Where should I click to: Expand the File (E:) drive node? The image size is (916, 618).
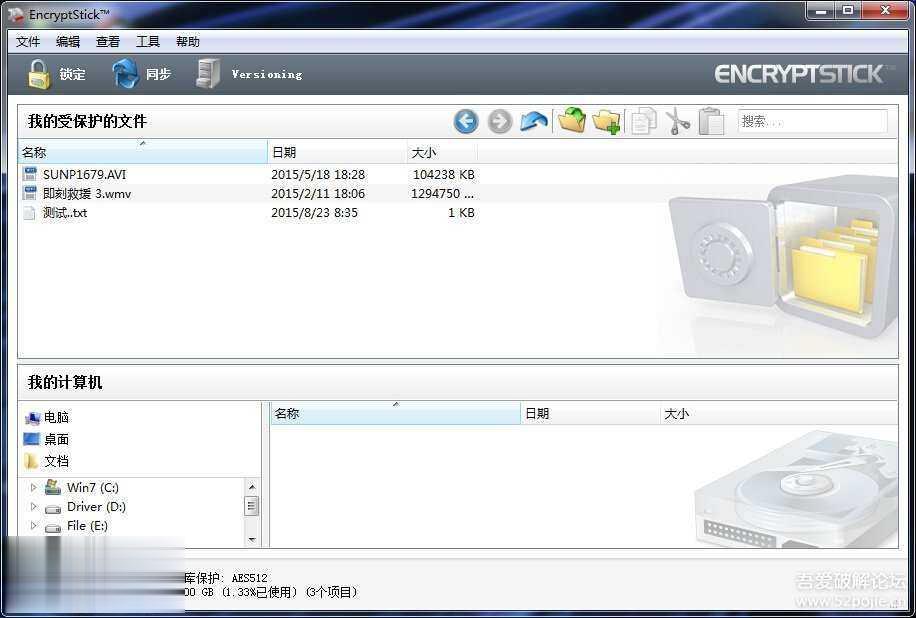click(33, 526)
